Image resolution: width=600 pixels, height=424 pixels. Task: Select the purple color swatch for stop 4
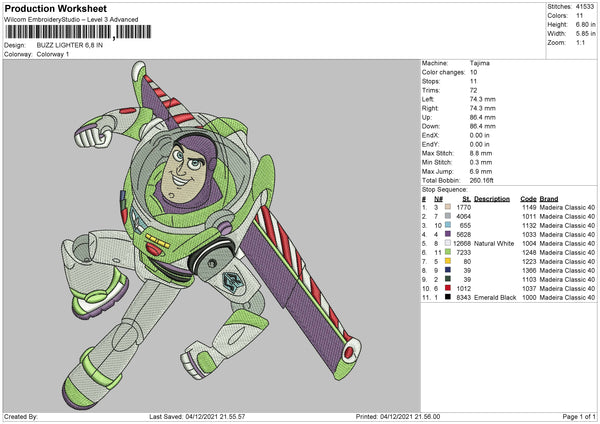click(x=448, y=234)
